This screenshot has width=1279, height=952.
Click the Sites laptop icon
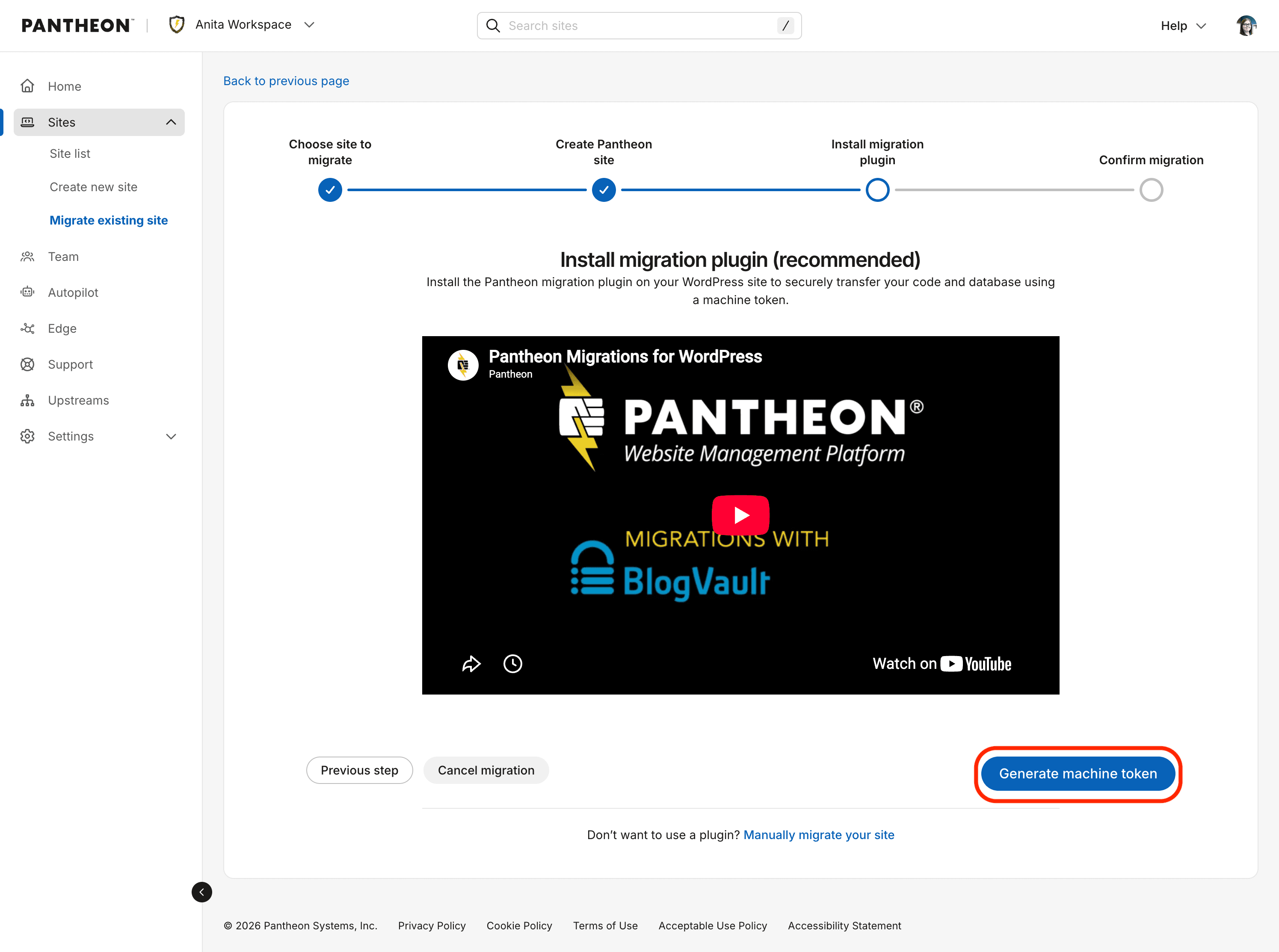[x=27, y=122]
